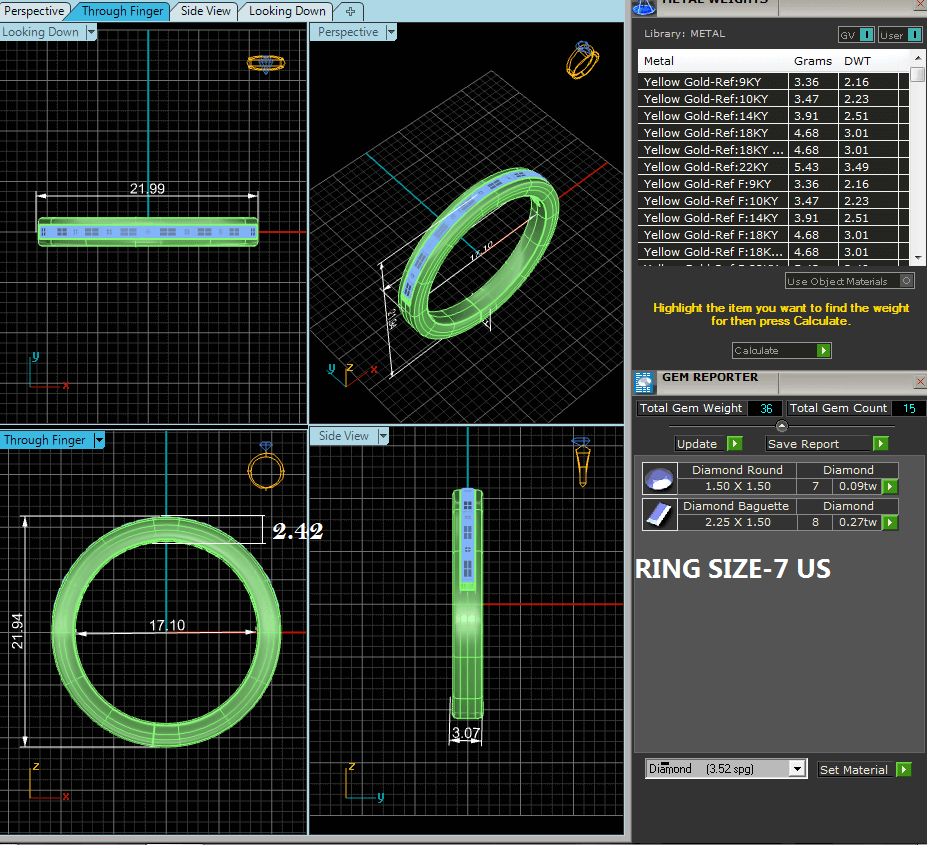Enable Use Object Materials option

pos(906,282)
